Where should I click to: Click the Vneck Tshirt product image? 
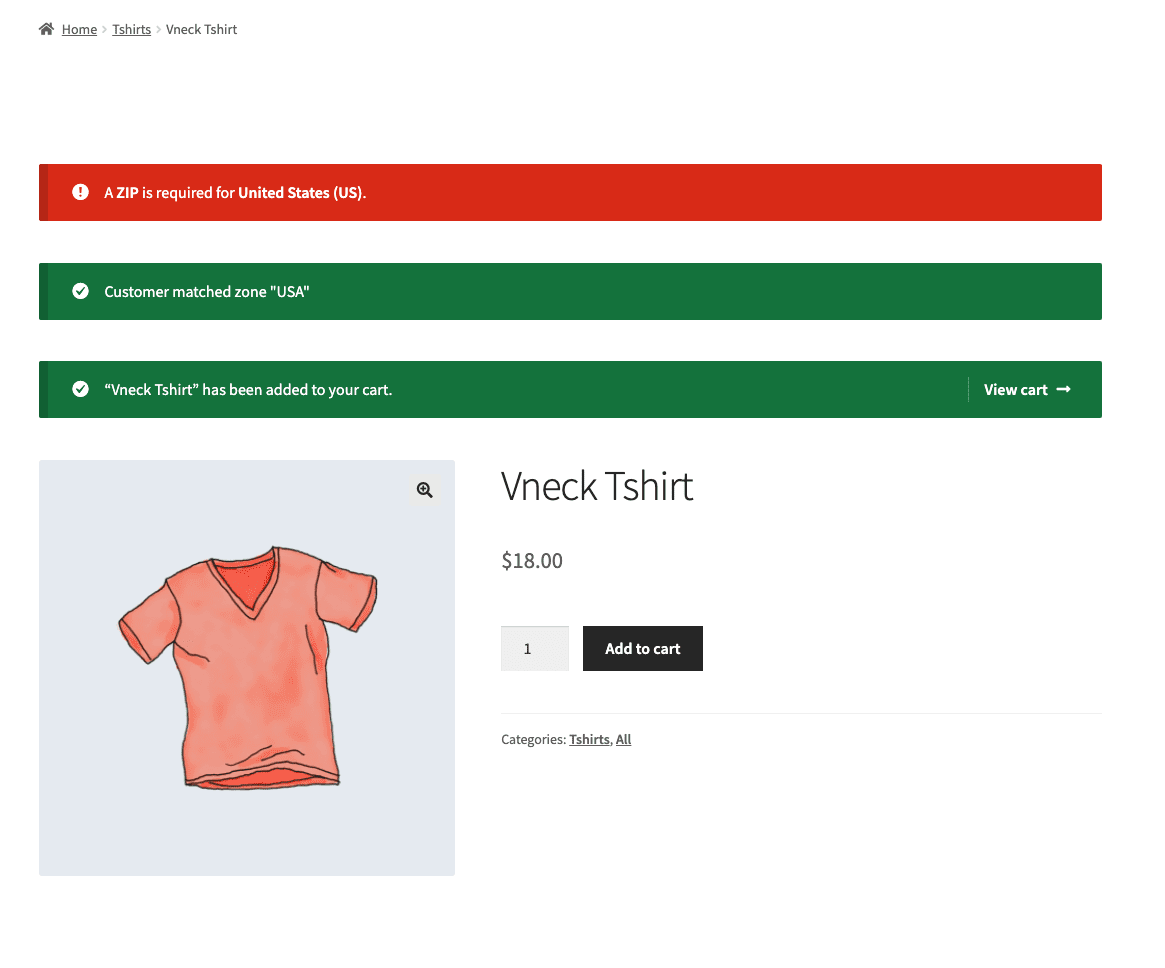pyautogui.click(x=247, y=668)
